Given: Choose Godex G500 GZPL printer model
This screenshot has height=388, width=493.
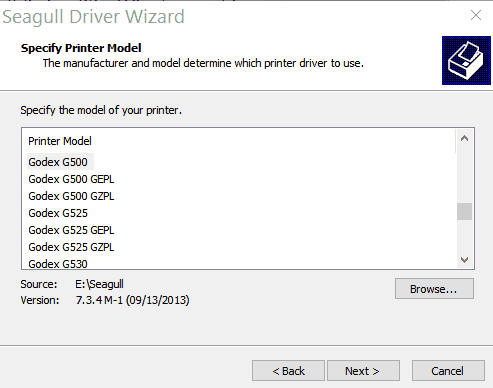Looking at the screenshot, I should click(x=71, y=196).
